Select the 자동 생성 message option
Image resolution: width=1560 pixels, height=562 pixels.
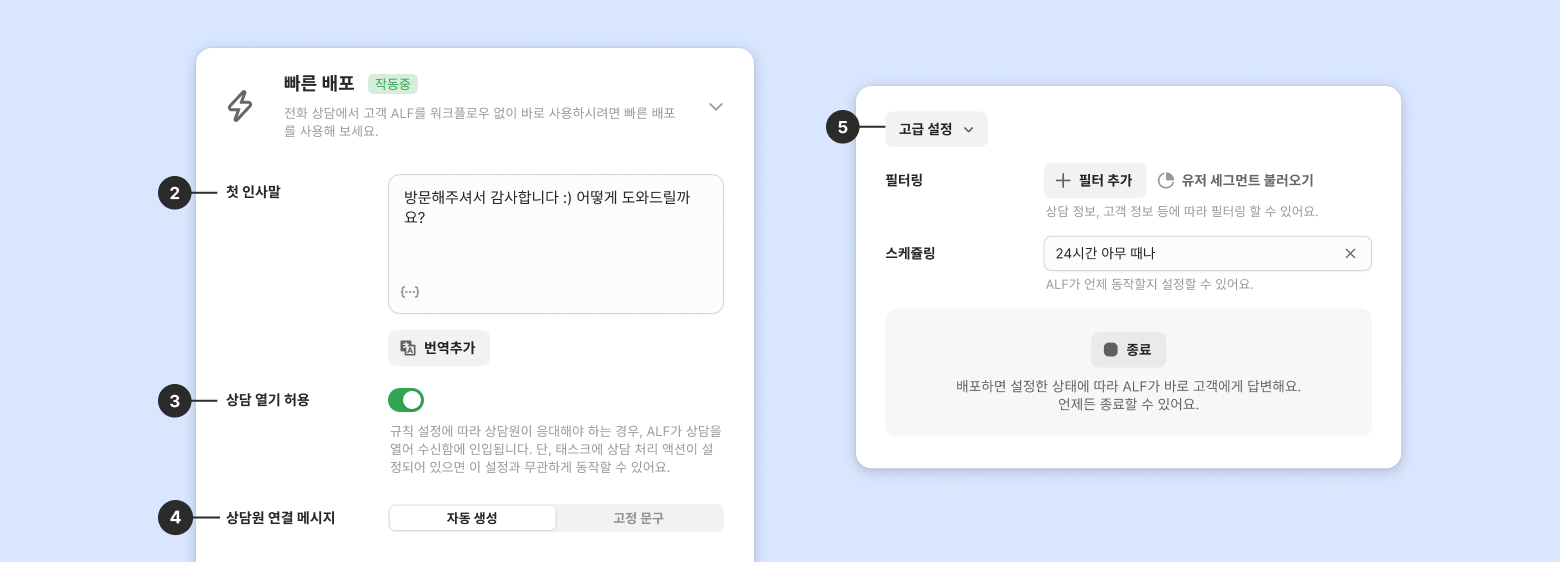[x=472, y=518]
